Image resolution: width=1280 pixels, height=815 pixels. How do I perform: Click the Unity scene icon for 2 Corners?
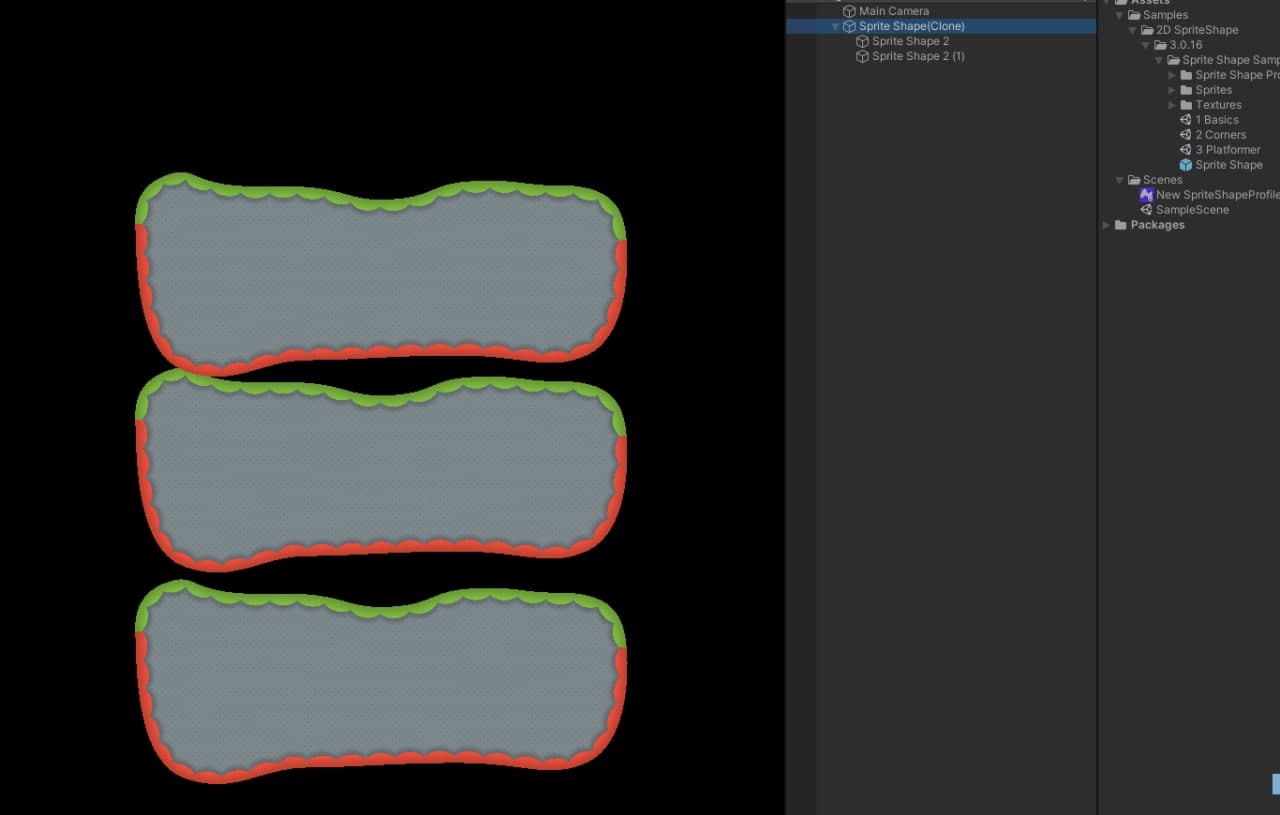tap(1186, 135)
